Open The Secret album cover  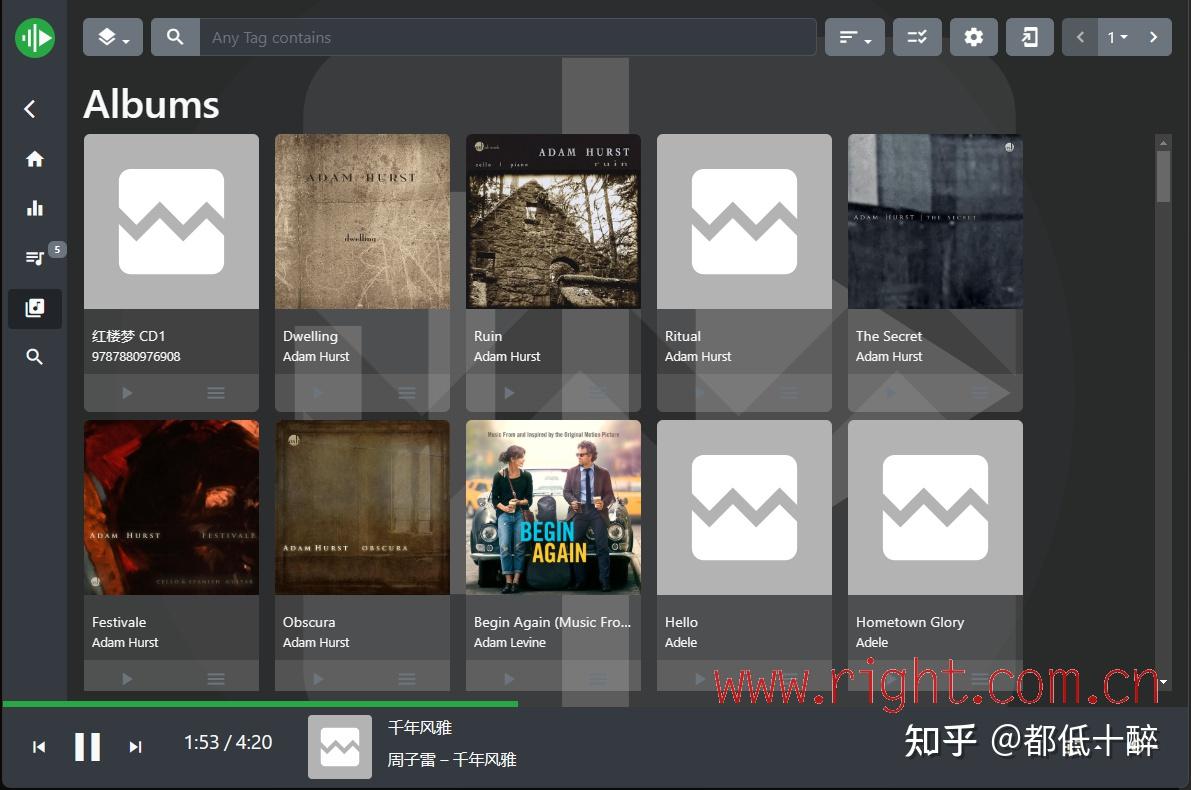(x=935, y=222)
